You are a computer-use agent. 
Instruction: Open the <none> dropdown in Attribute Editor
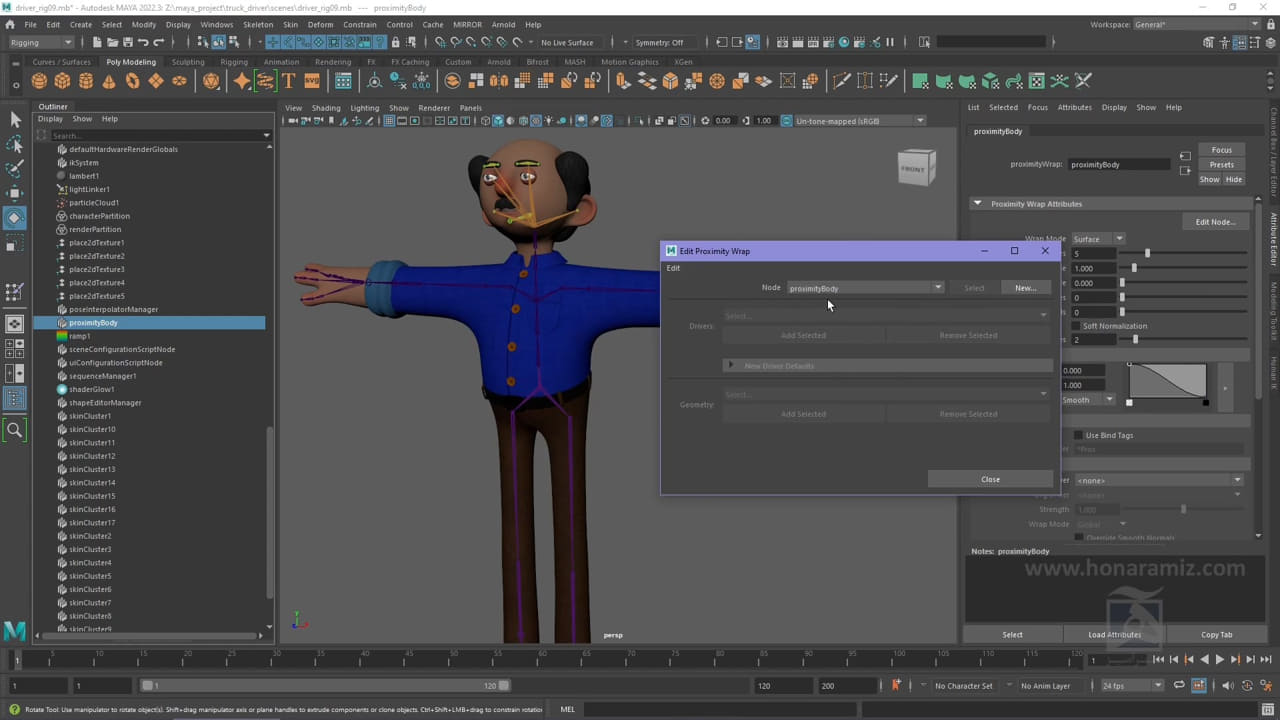tap(1158, 480)
